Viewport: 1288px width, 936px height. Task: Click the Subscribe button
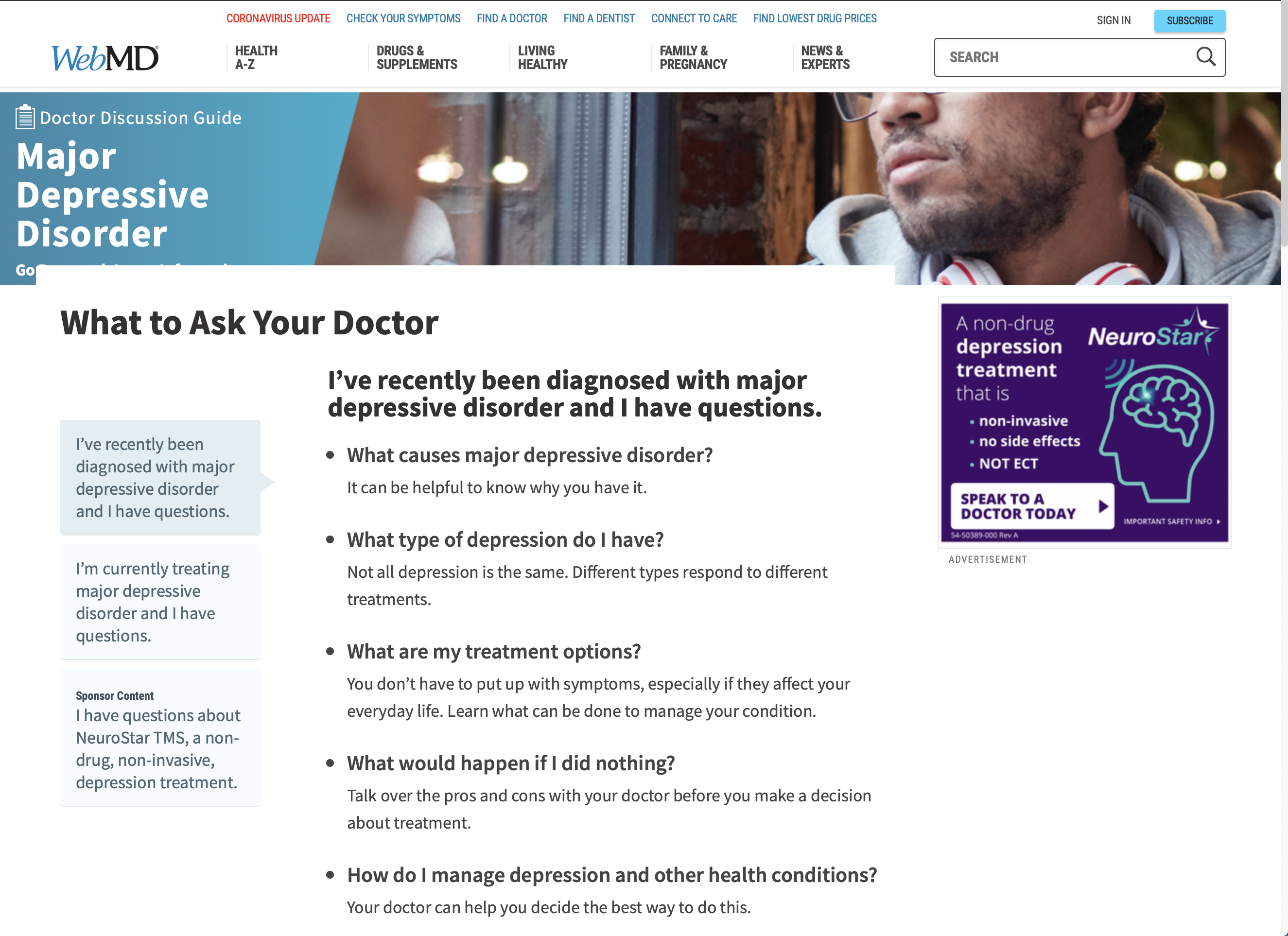coord(1189,20)
